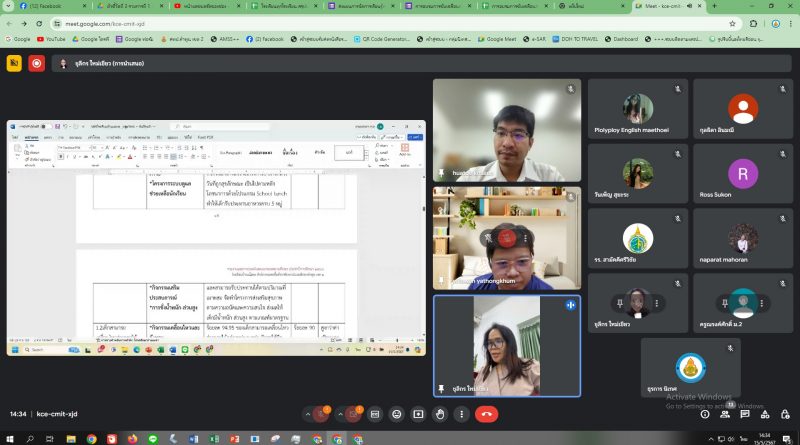Open Windows Start menu
800x445 pixels.
pos(9,438)
